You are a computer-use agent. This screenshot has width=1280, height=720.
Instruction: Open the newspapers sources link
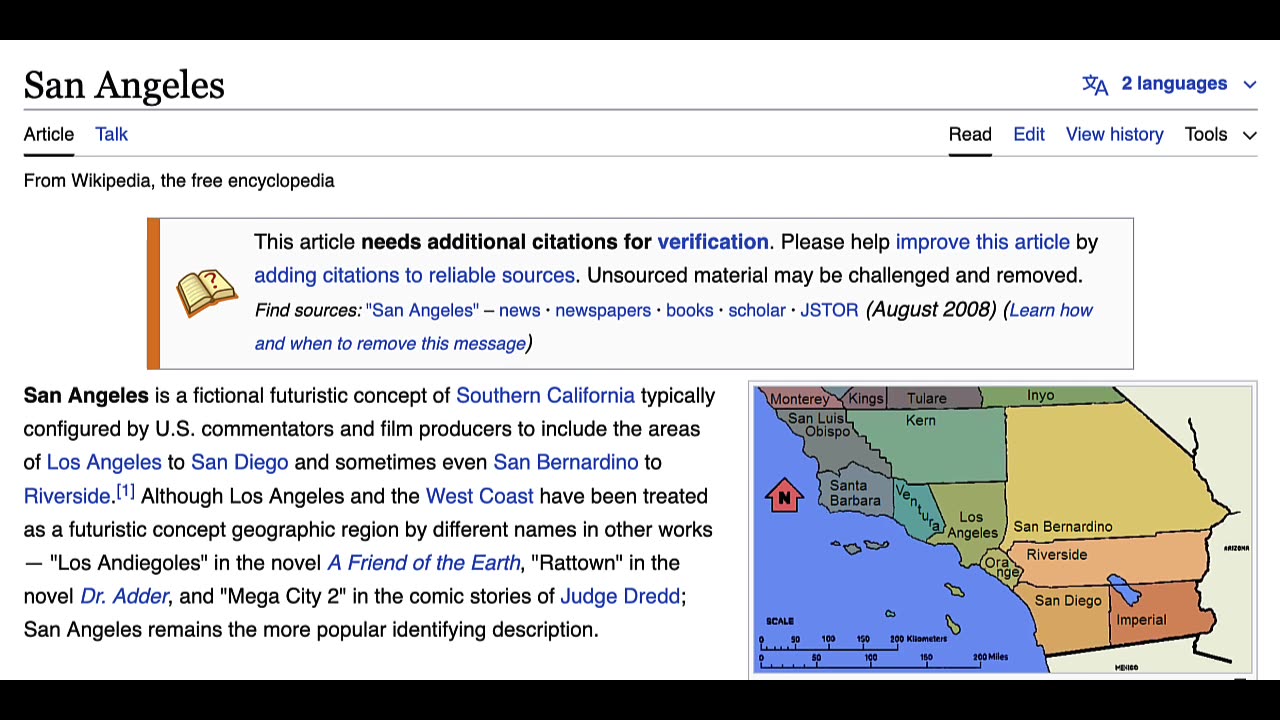603,310
